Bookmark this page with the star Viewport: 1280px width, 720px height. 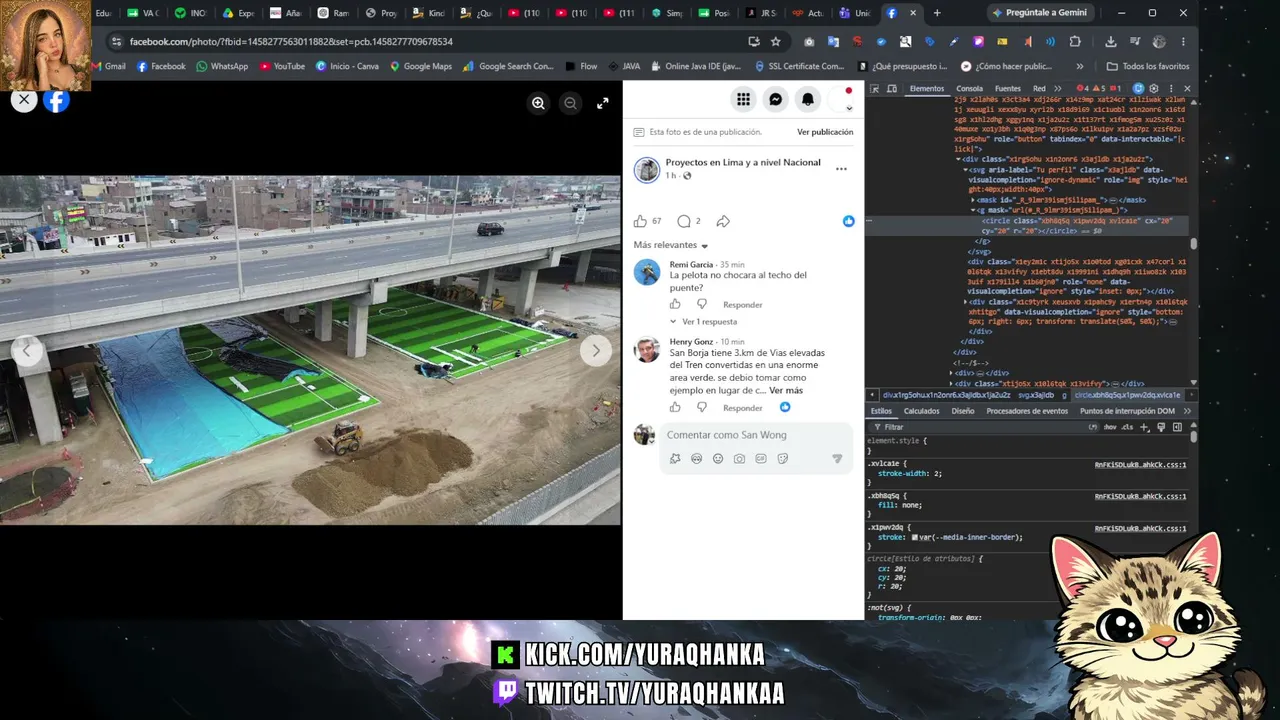[775, 42]
